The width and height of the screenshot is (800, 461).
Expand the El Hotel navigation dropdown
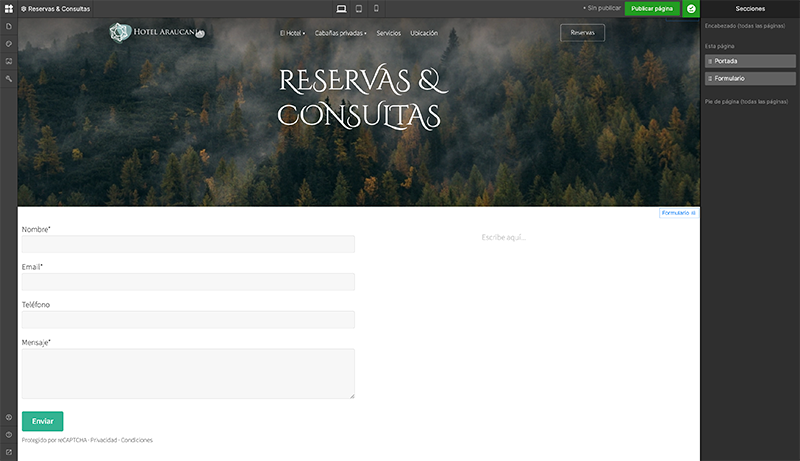click(x=292, y=33)
